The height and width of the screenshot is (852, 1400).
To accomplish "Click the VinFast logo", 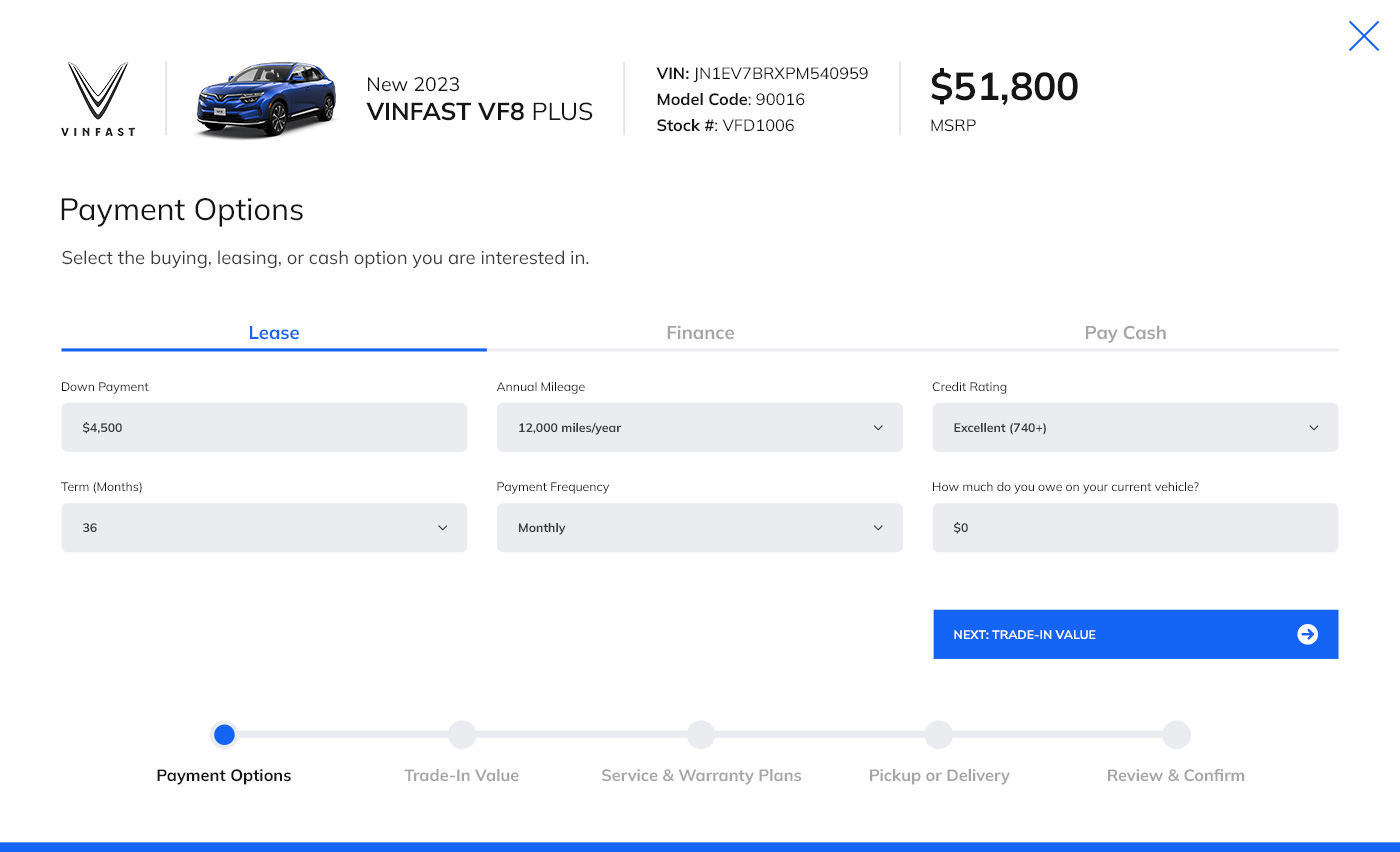I will (98, 98).
